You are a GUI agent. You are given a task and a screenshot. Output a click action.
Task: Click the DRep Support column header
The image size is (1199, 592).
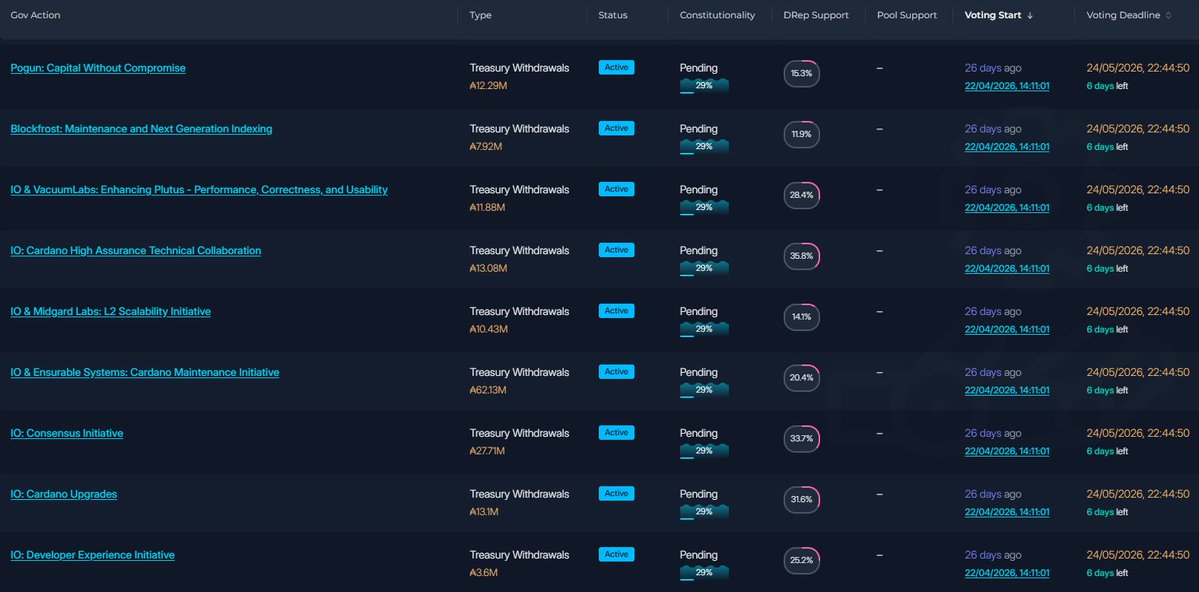pos(816,15)
